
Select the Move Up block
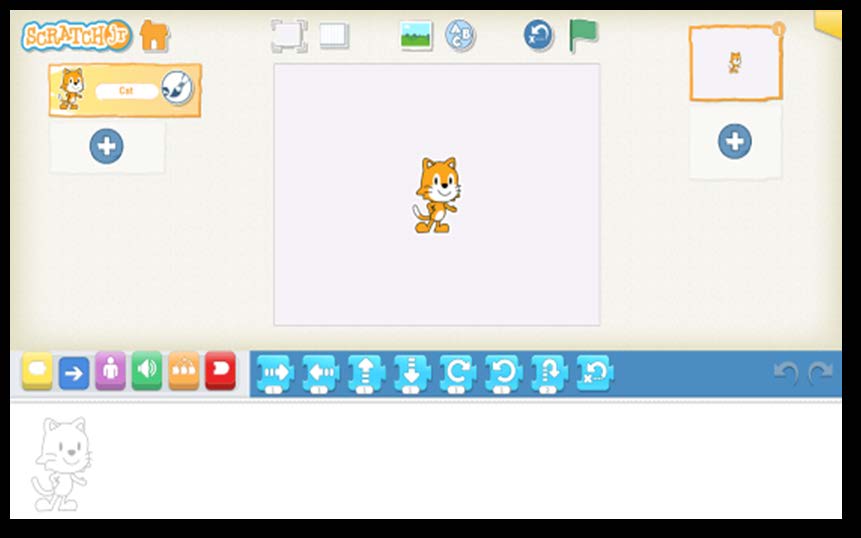[366, 374]
